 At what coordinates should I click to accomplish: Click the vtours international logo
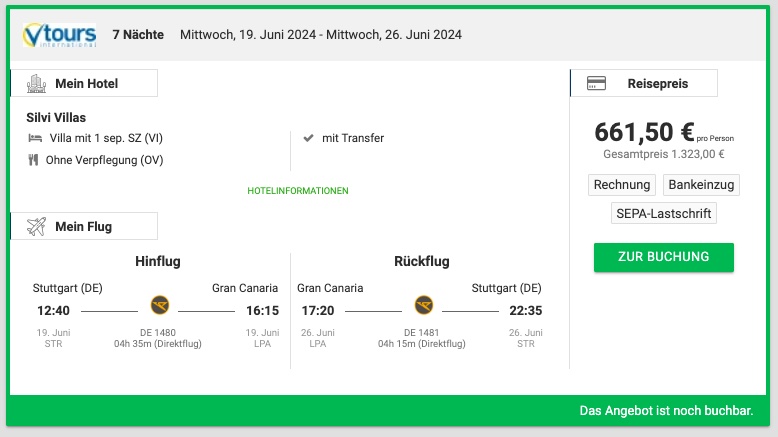60,35
